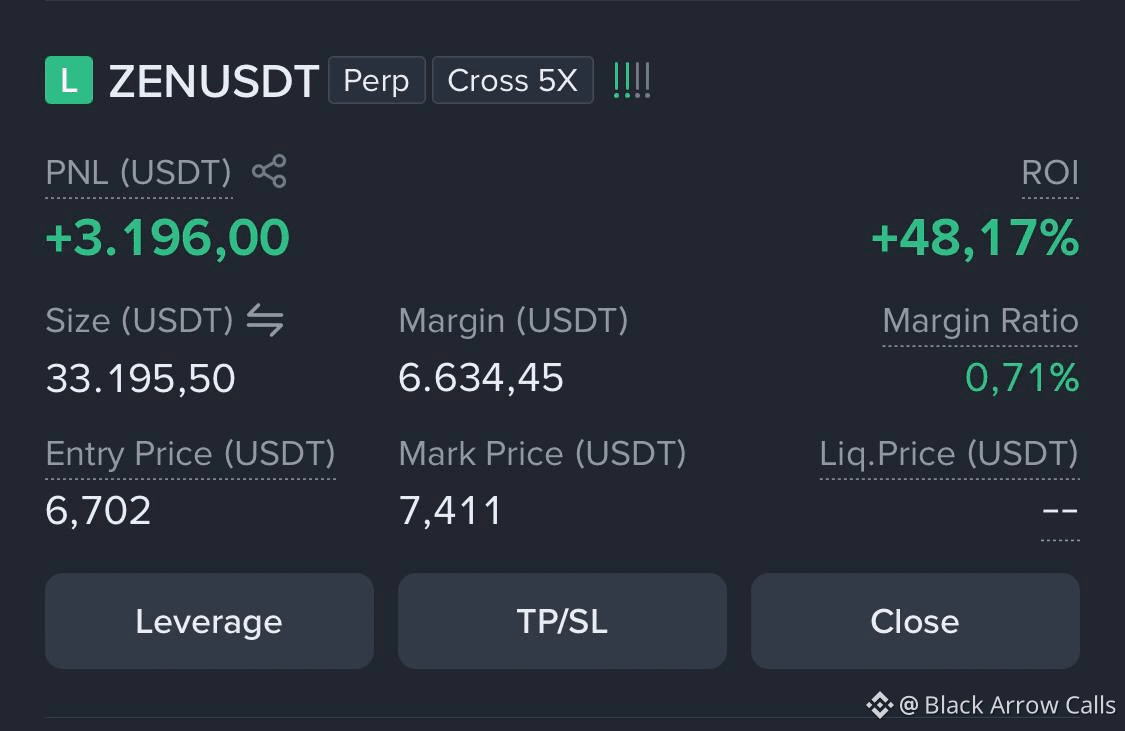
Task: Click the +3.196,00 PNL value
Action: click(x=167, y=237)
